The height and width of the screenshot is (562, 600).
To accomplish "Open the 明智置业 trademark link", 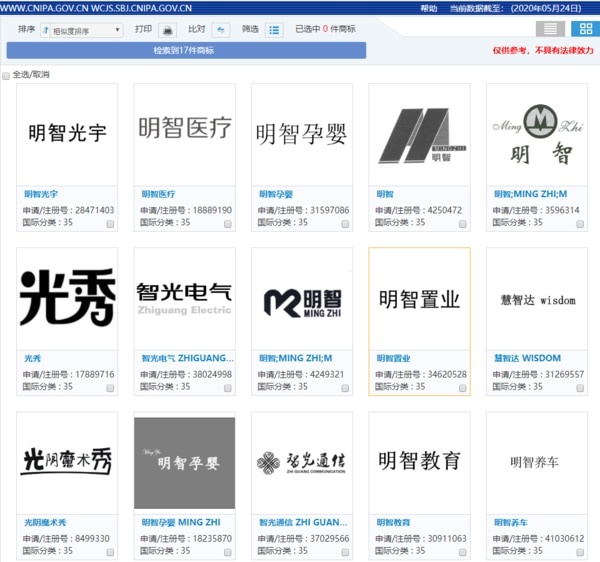I will click(x=393, y=358).
